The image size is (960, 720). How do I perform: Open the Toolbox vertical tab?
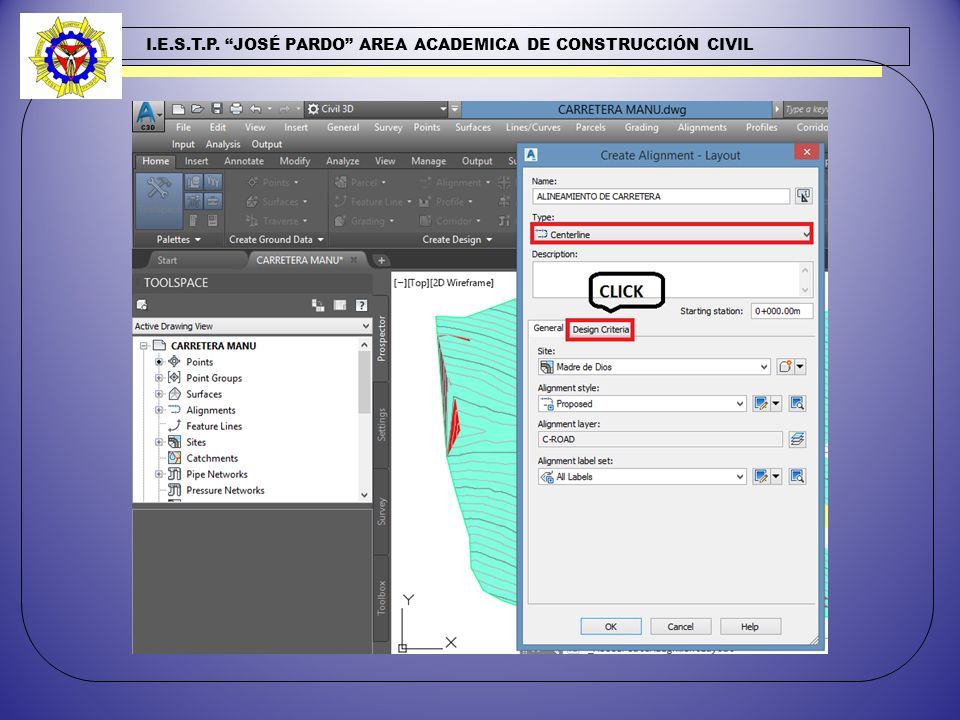point(381,598)
